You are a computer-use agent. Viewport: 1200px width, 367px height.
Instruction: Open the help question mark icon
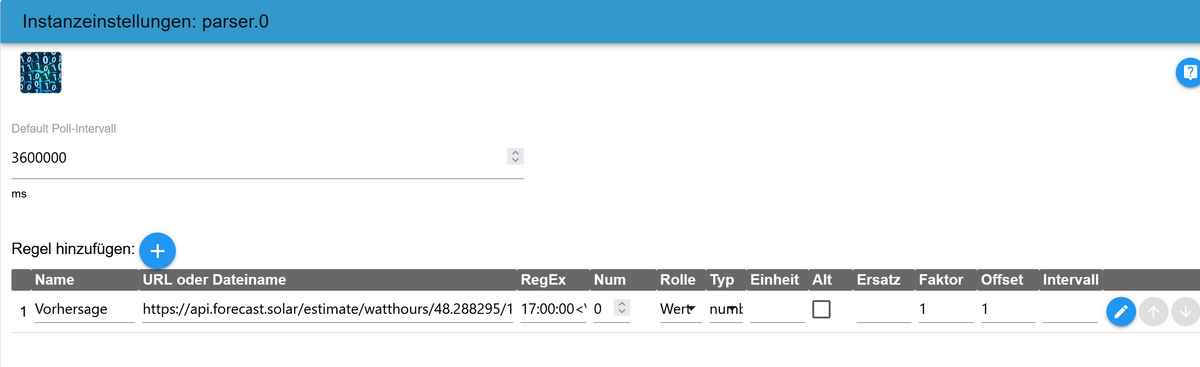click(x=1189, y=73)
